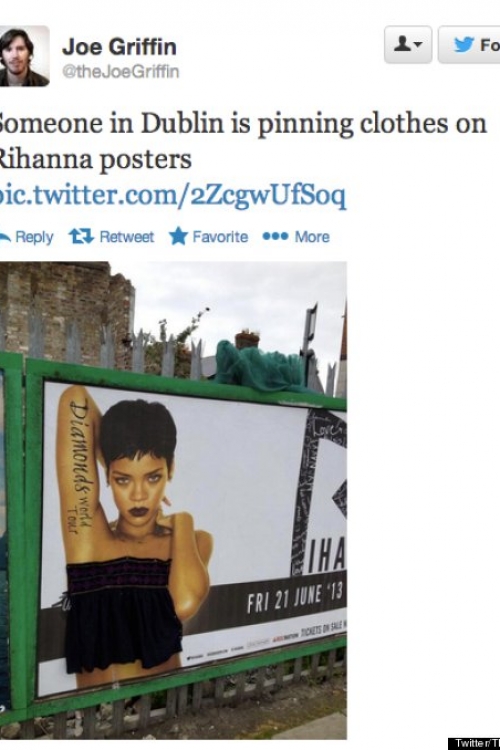Viewport: 500px width, 750px height.
Task: Click the Reply text label
Action: 34,237
